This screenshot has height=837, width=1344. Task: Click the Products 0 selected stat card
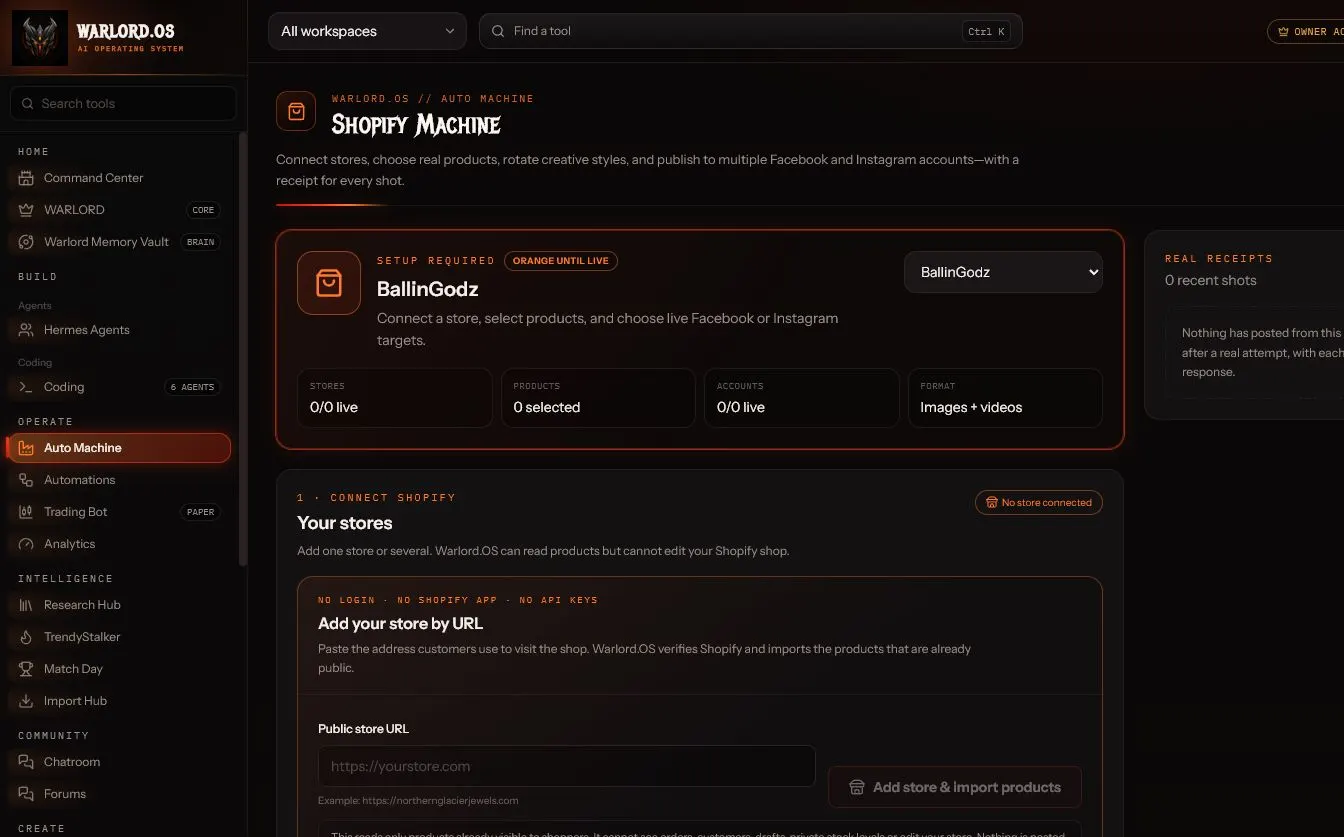[598, 398]
